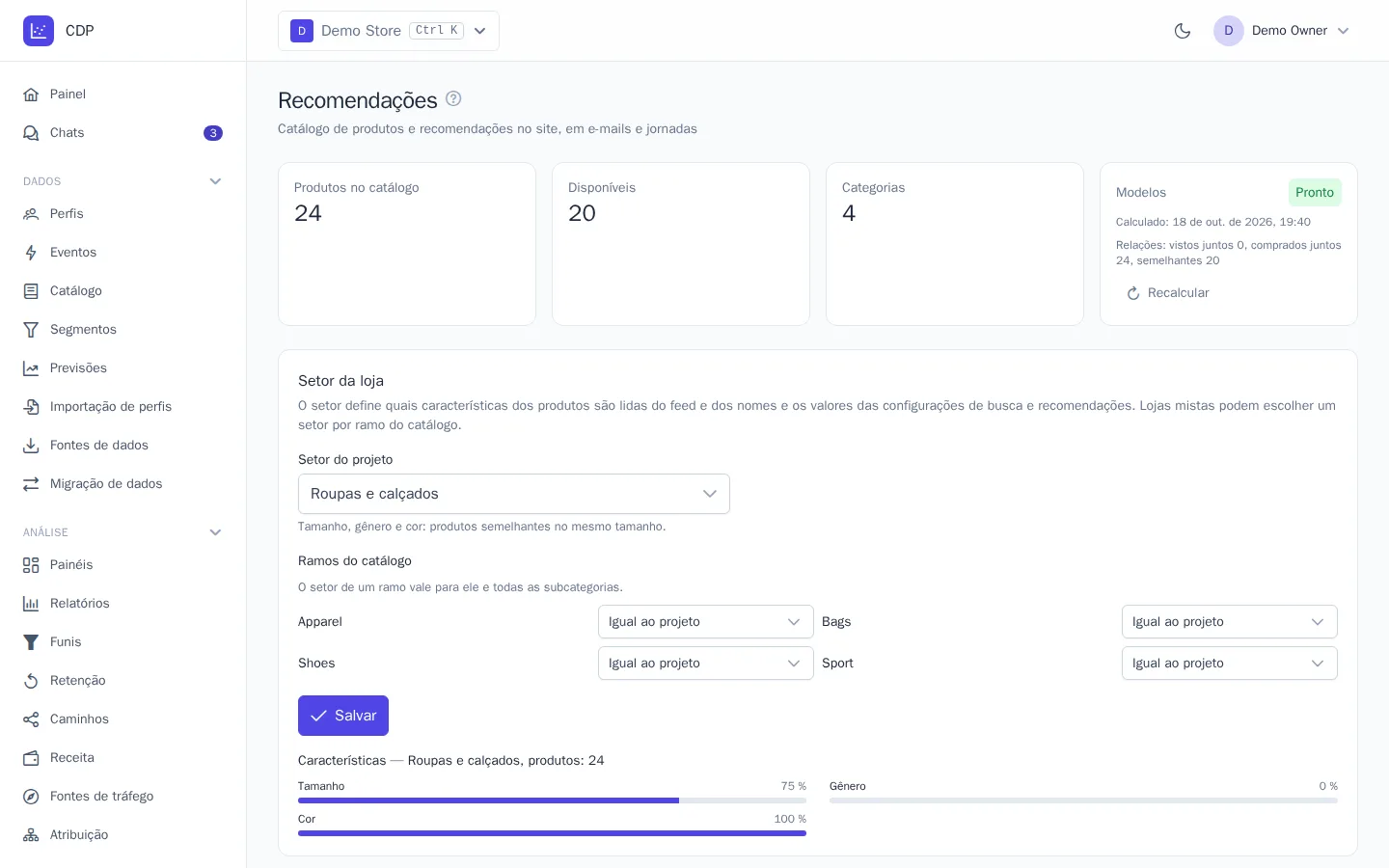Go to Segmentos funnel icon
The image size is (1389, 868).
coord(31,330)
